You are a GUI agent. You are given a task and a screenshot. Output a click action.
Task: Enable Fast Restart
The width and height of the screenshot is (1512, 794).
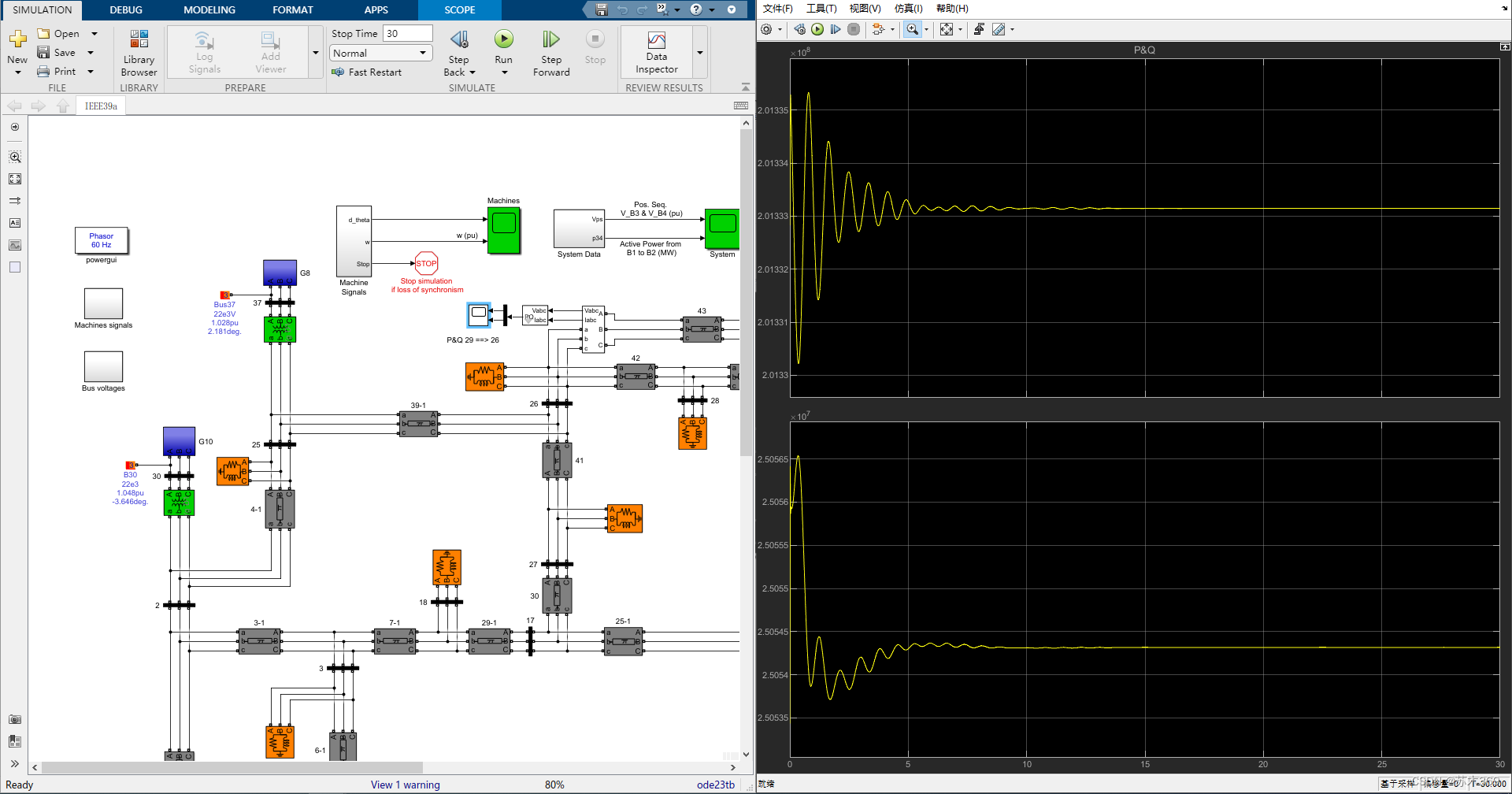coord(367,72)
